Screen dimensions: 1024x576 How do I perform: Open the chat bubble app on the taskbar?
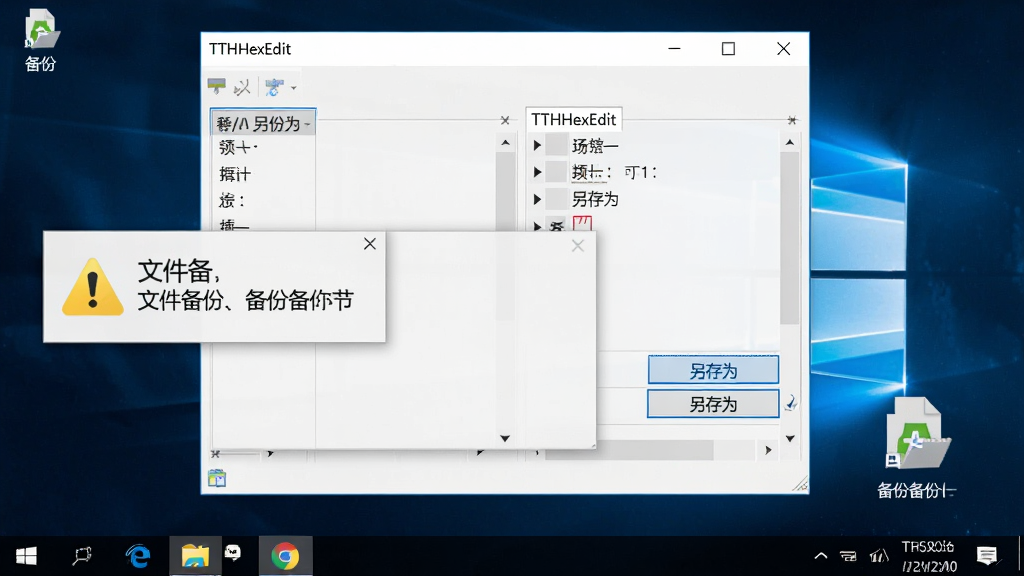coord(233,553)
